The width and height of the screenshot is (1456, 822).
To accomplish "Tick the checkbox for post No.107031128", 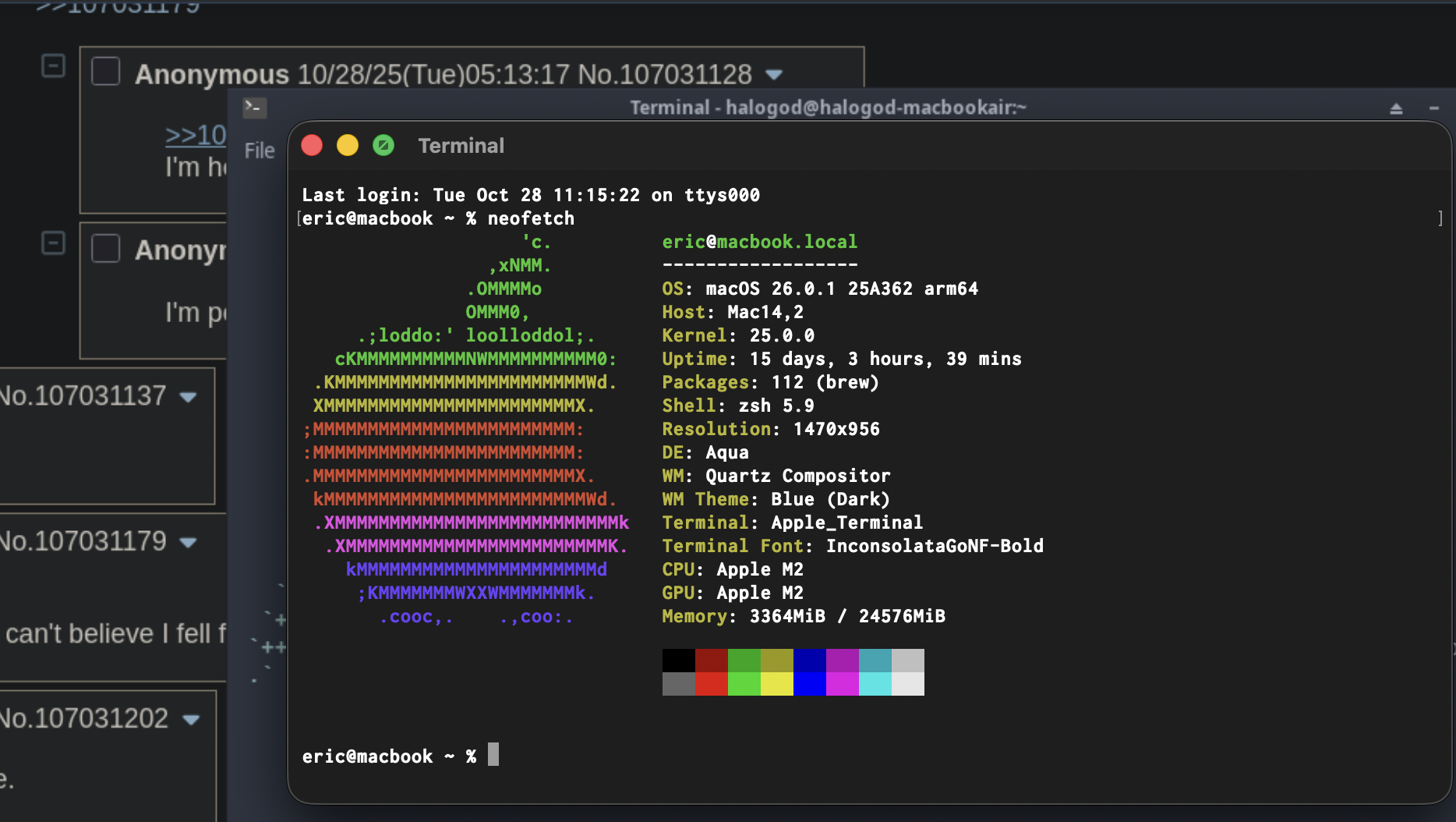I will pos(106,72).
